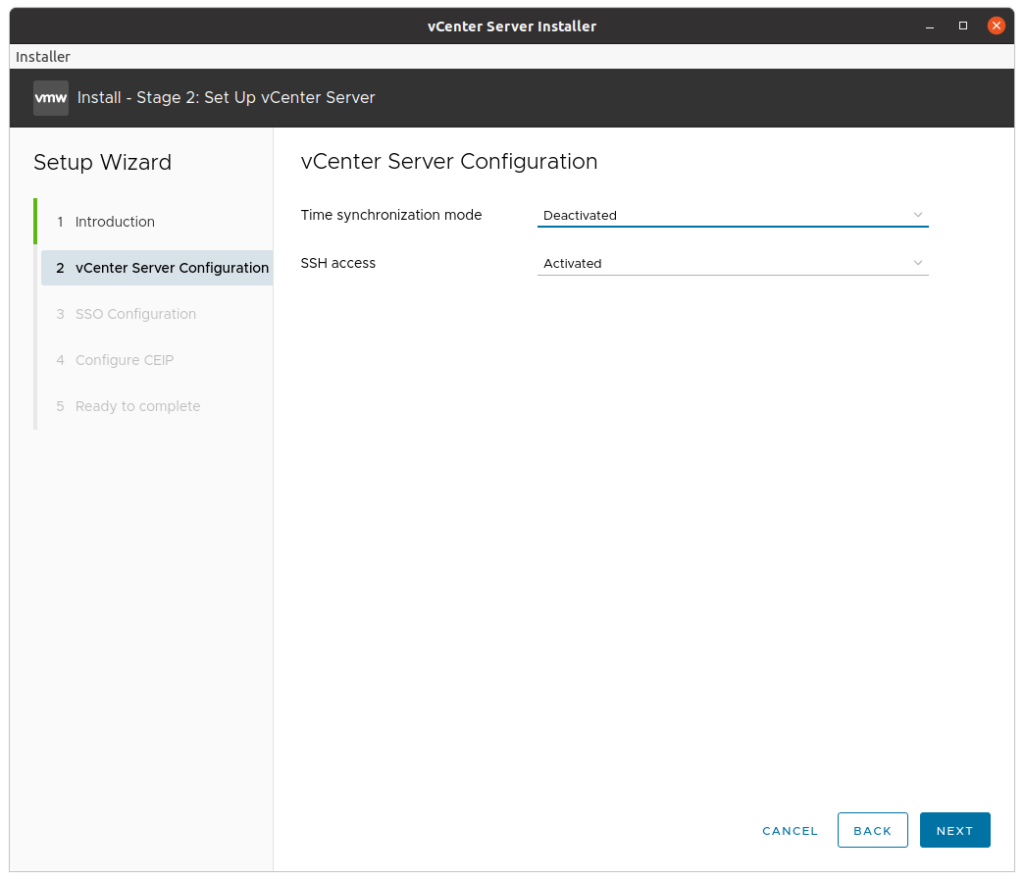Select SSO Configuration step

click(x=135, y=314)
